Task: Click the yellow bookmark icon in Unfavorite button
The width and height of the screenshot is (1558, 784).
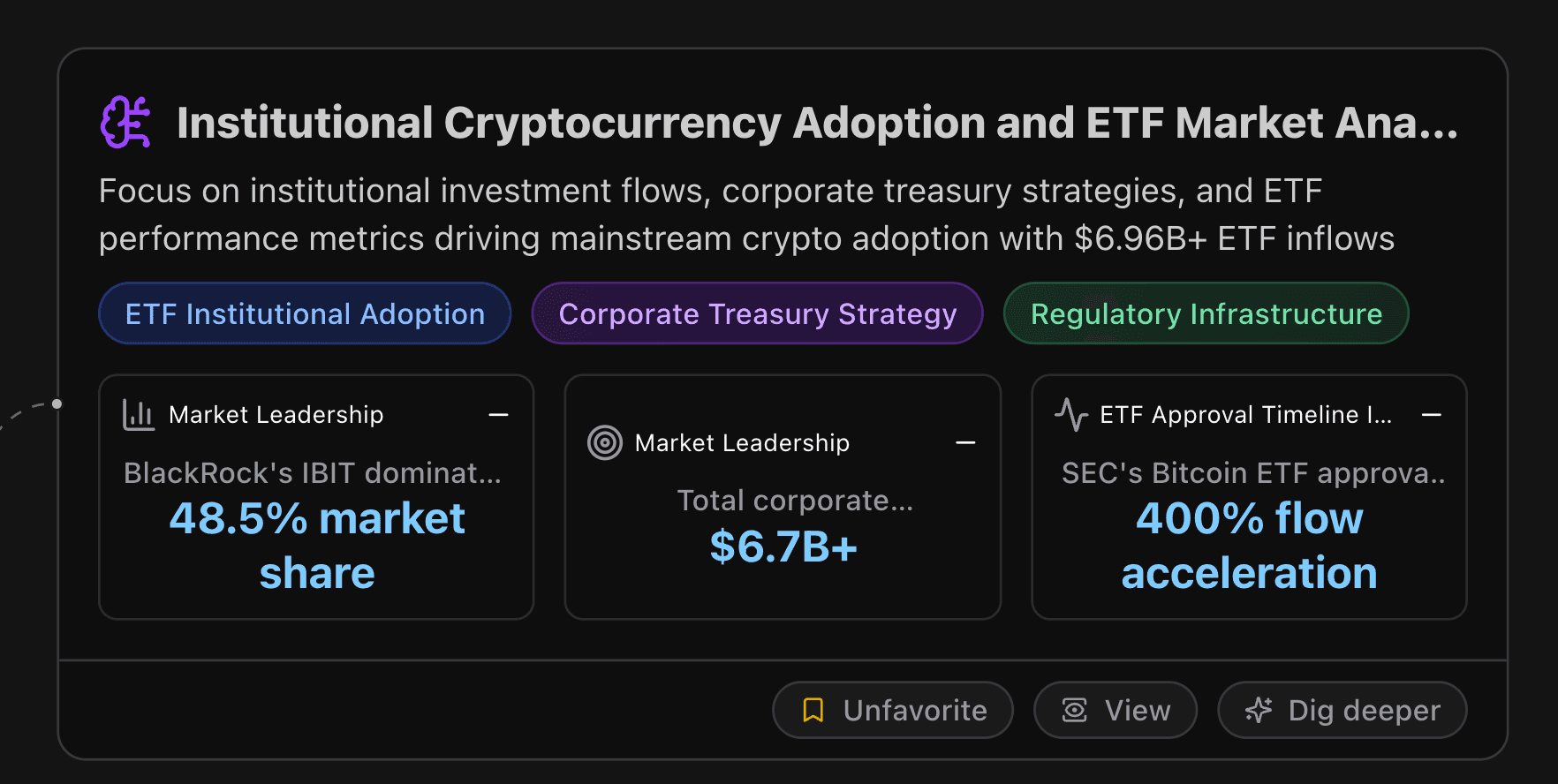Action: click(x=813, y=710)
